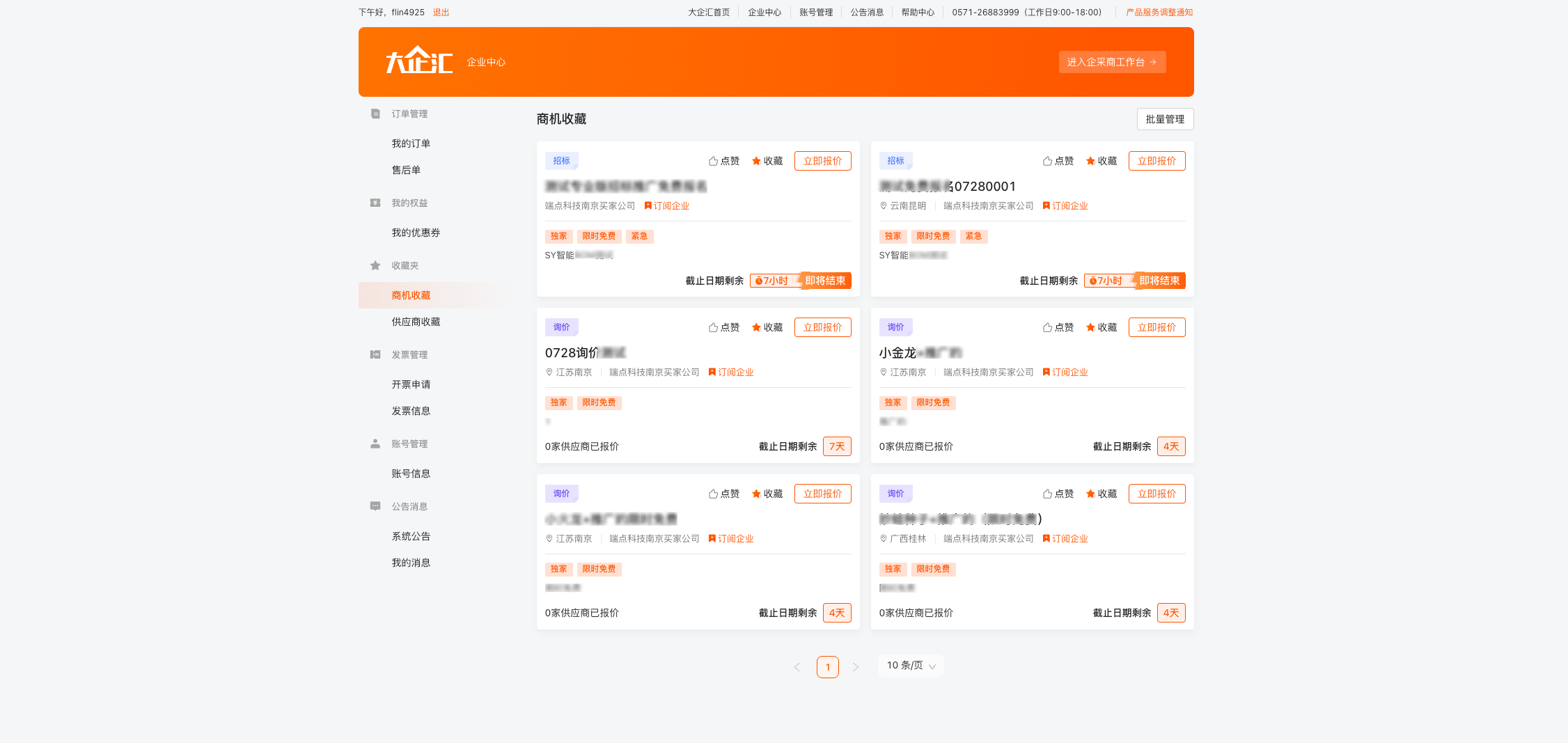The width and height of the screenshot is (1568, 743).
Task: Select page 1 in the pagination
Action: (827, 666)
